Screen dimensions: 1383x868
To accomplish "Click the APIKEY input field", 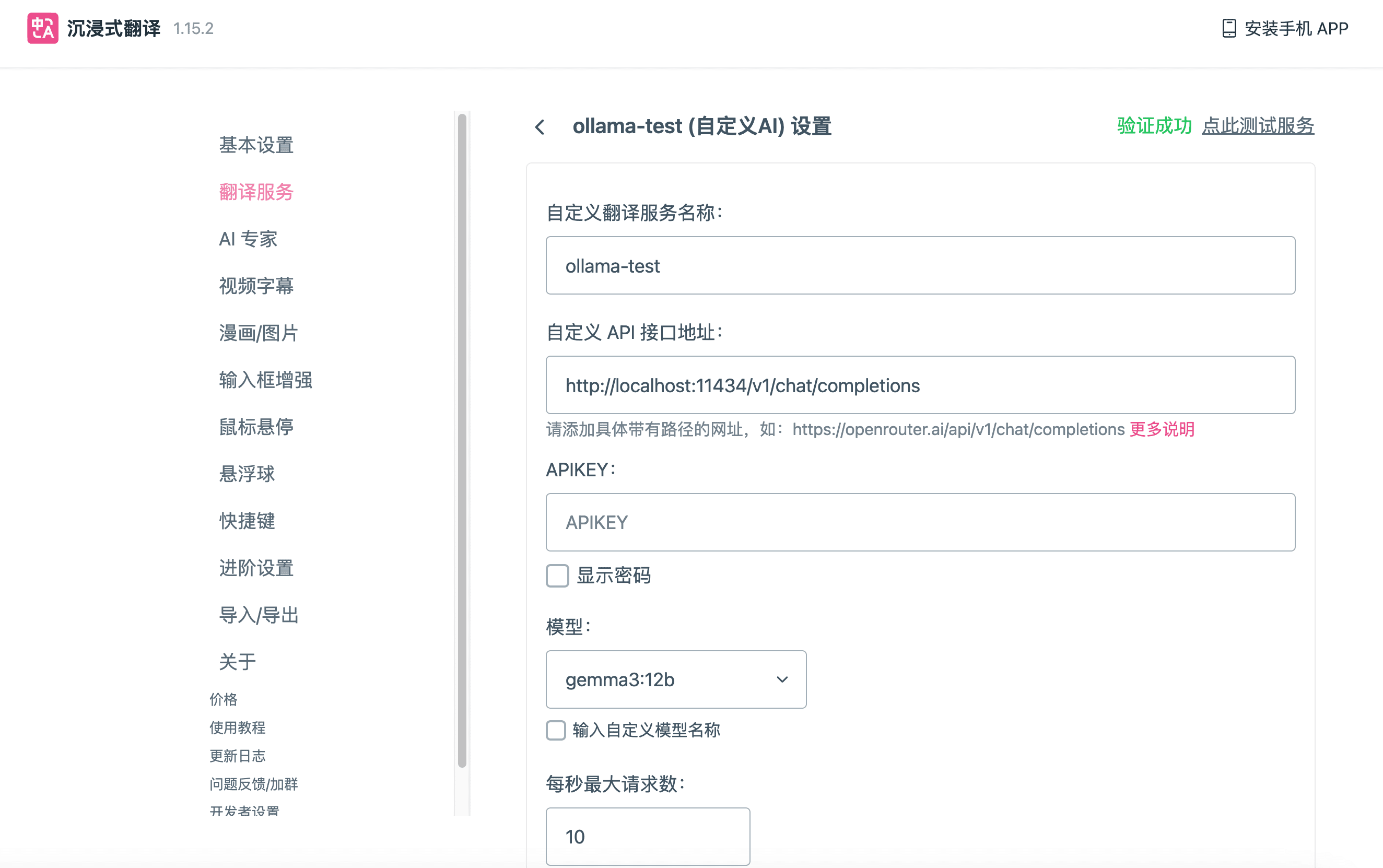I will pos(920,522).
